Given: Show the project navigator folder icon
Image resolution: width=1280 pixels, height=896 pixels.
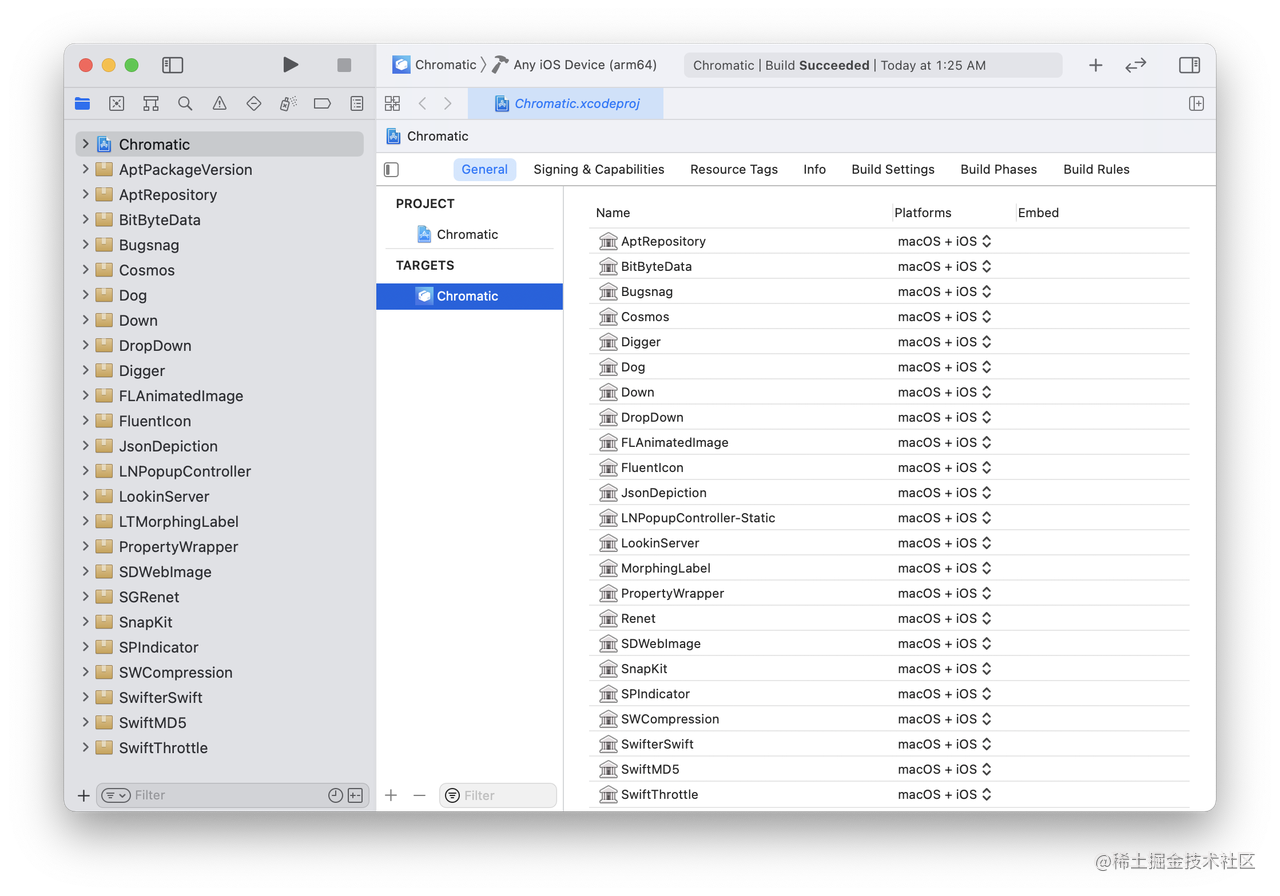Looking at the screenshot, I should [x=83, y=104].
